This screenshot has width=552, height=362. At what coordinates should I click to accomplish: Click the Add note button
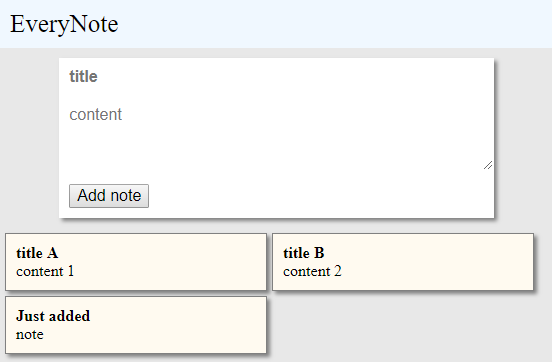pyautogui.click(x=109, y=196)
